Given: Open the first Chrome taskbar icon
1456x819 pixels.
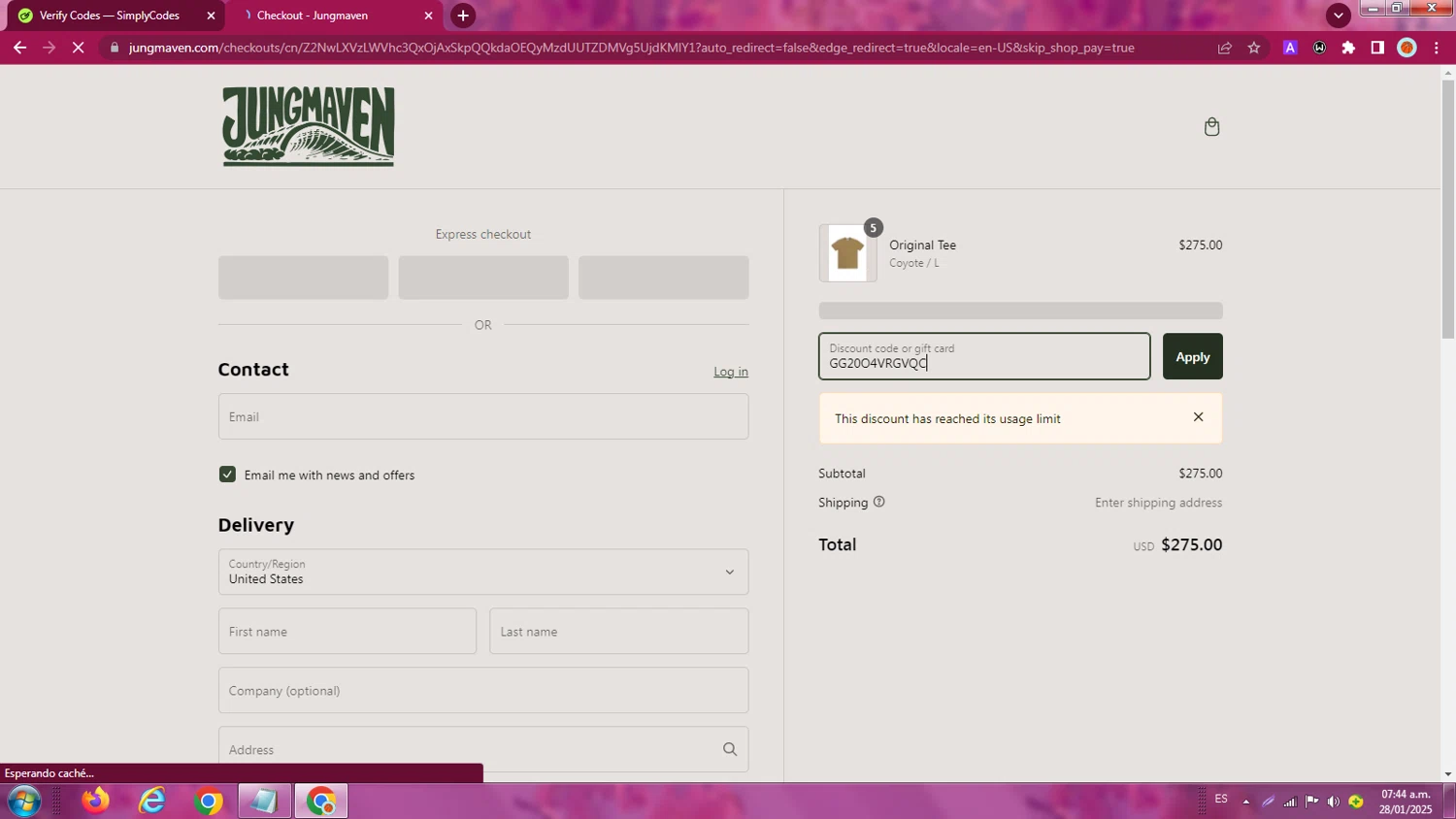Looking at the screenshot, I should [209, 801].
